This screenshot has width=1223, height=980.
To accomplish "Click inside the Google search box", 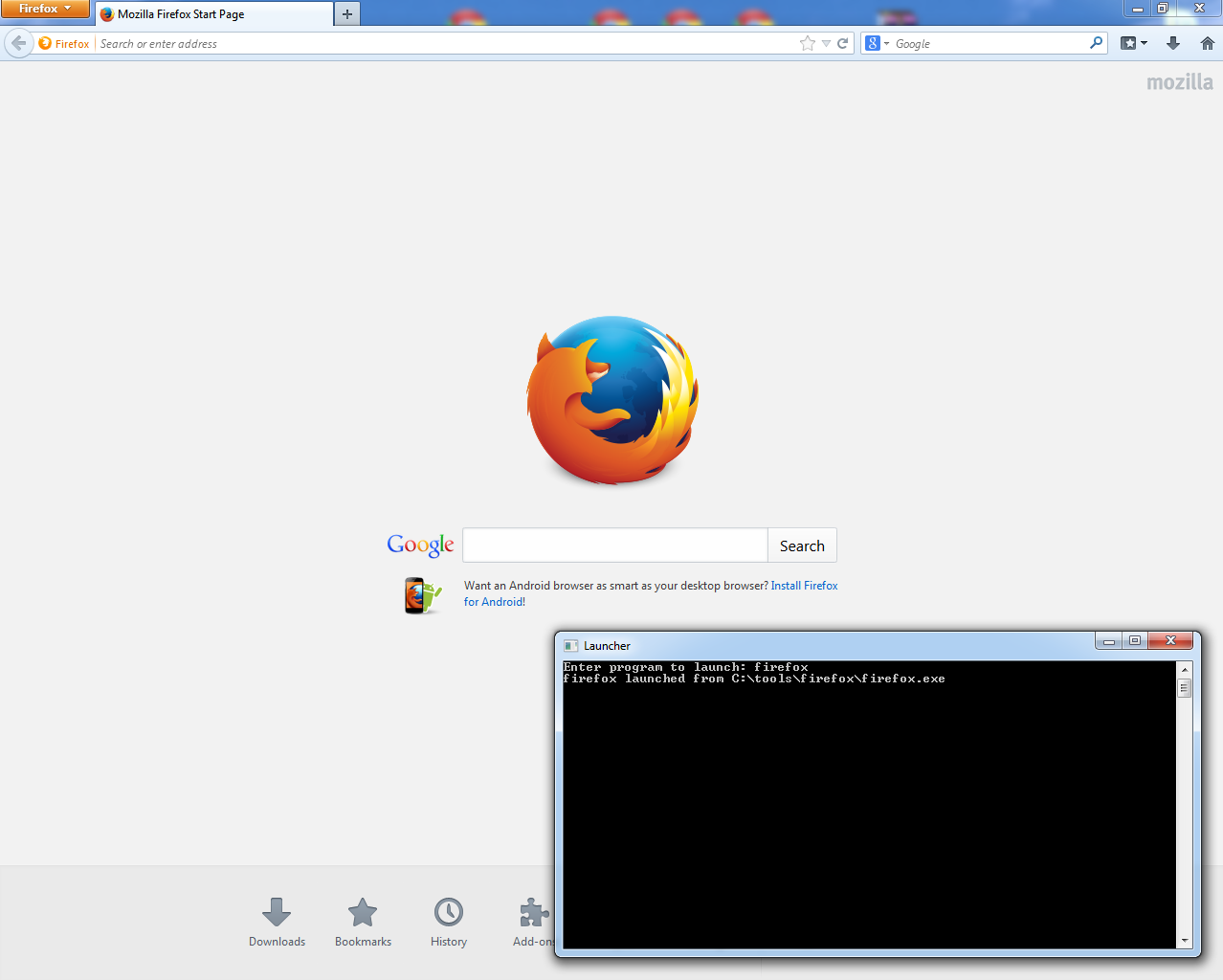I will (x=614, y=545).
